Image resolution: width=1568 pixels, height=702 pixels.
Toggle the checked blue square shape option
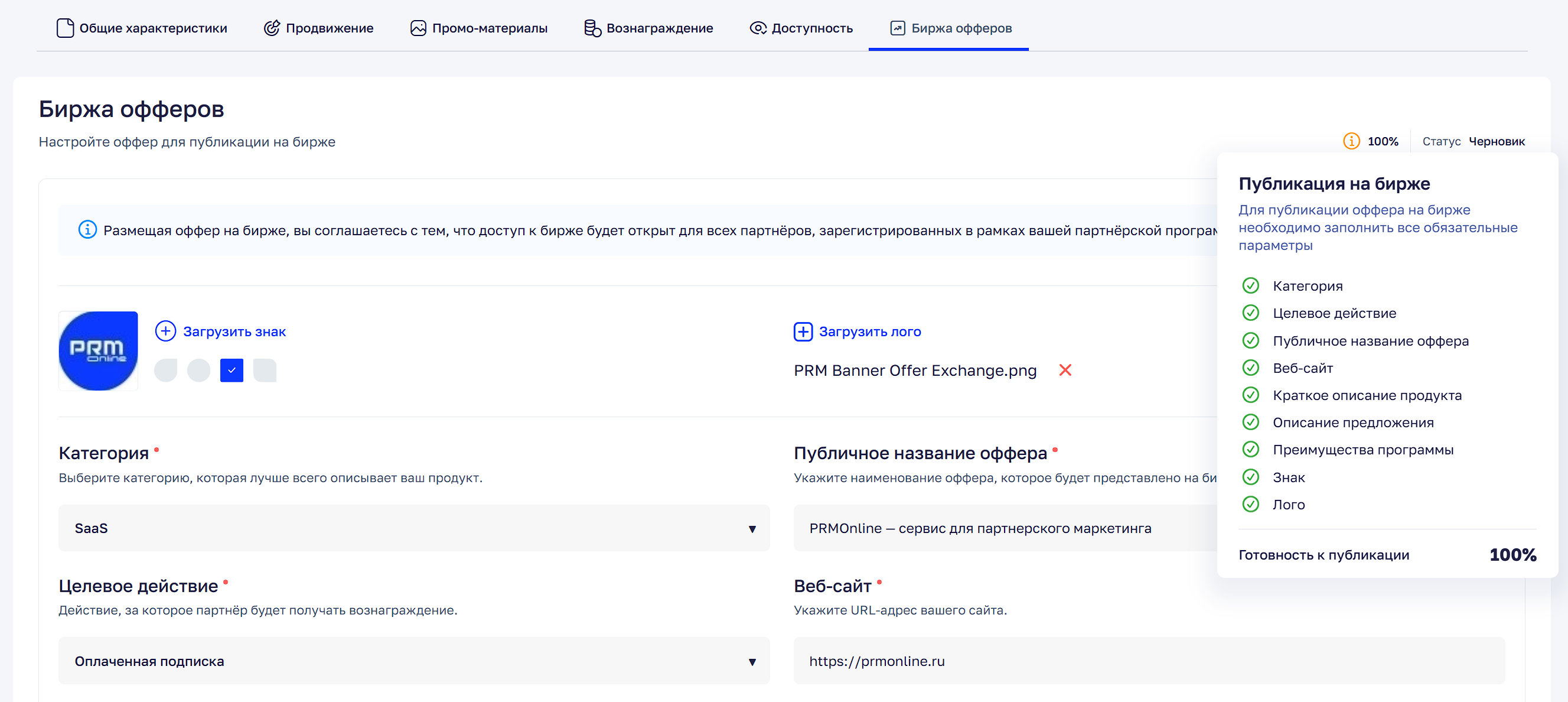[x=232, y=370]
